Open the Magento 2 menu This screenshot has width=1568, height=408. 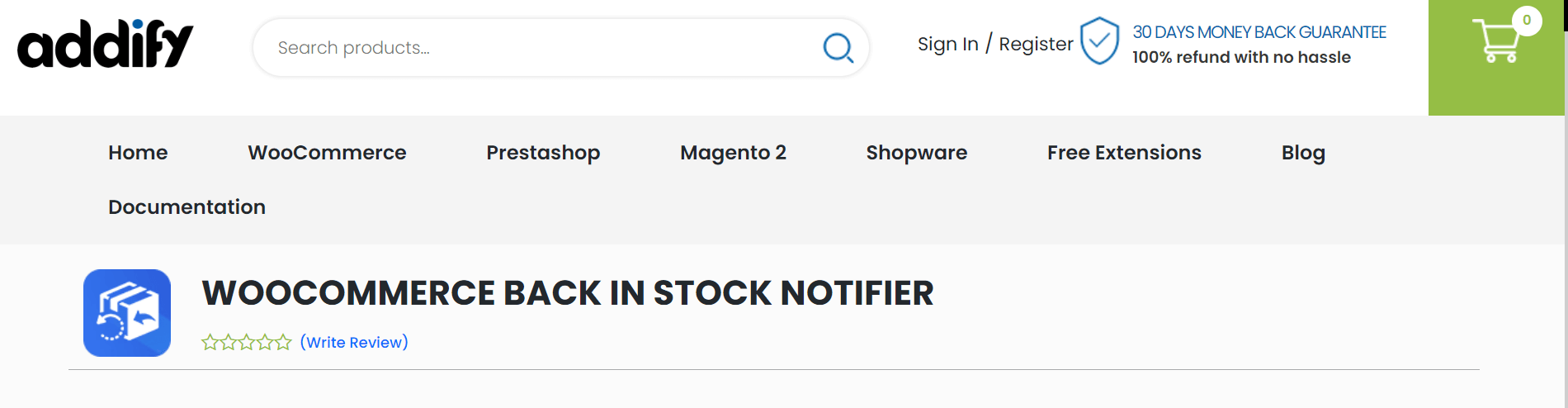pyautogui.click(x=733, y=153)
